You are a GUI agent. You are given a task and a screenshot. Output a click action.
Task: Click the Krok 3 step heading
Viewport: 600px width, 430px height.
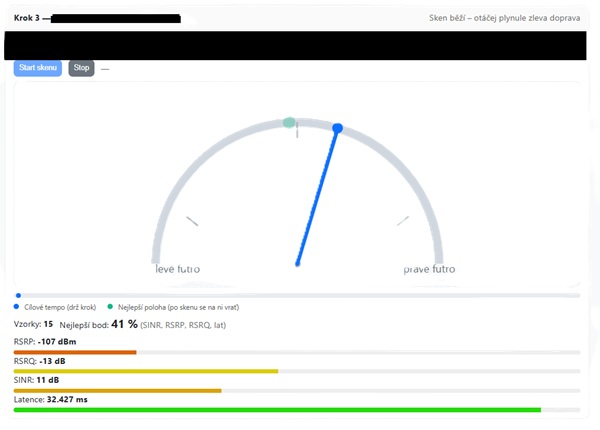click(32, 18)
